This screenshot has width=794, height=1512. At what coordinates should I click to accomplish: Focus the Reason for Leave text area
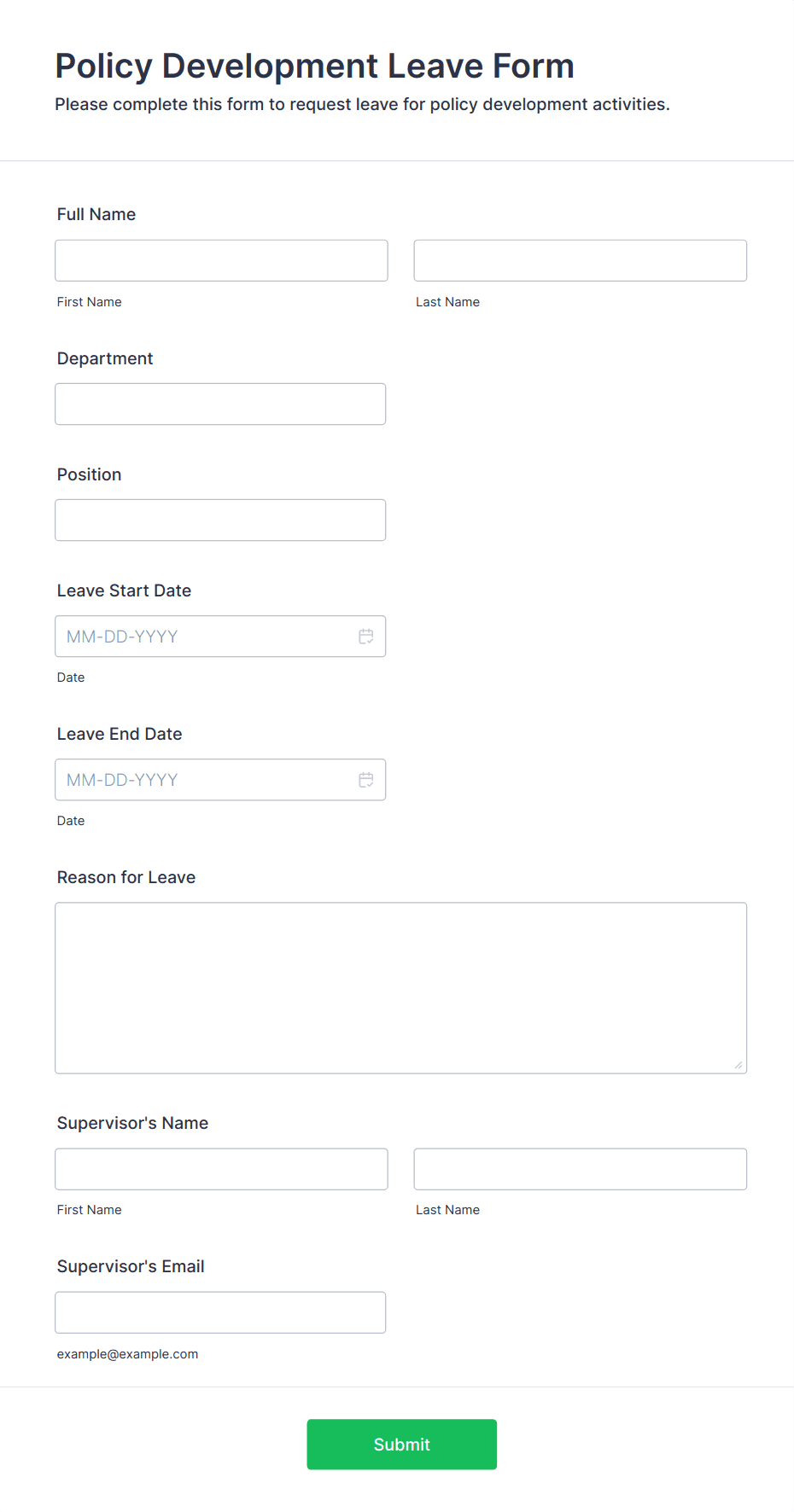point(400,987)
